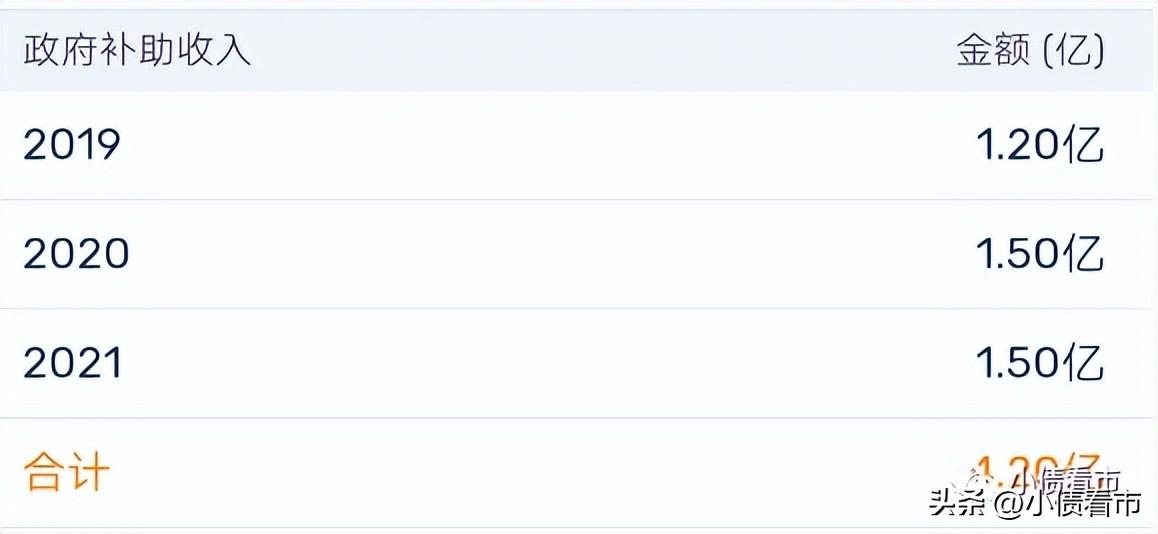The width and height of the screenshot is (1158, 534).
Task: Click the blank middle of the gray header bar
Action: point(600,51)
